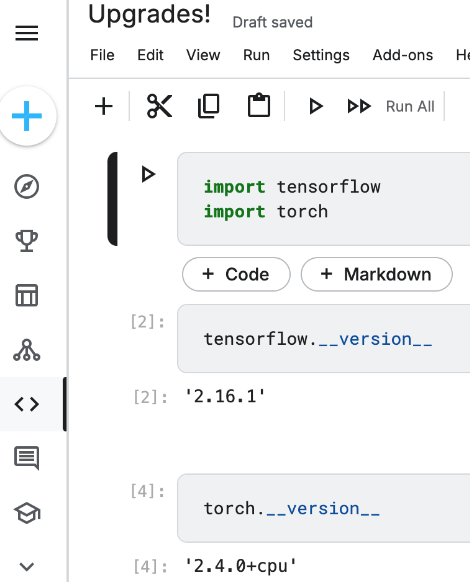Run the current cell from toolbar

(x=316, y=107)
